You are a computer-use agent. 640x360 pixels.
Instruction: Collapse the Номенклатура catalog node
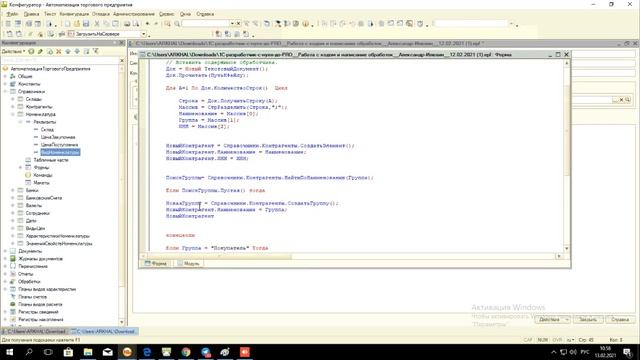coord(13,114)
